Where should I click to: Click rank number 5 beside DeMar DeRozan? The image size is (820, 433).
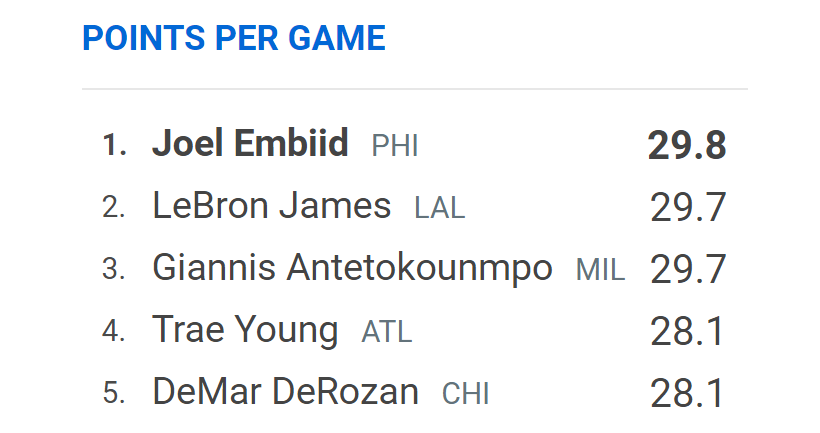[x=114, y=394]
